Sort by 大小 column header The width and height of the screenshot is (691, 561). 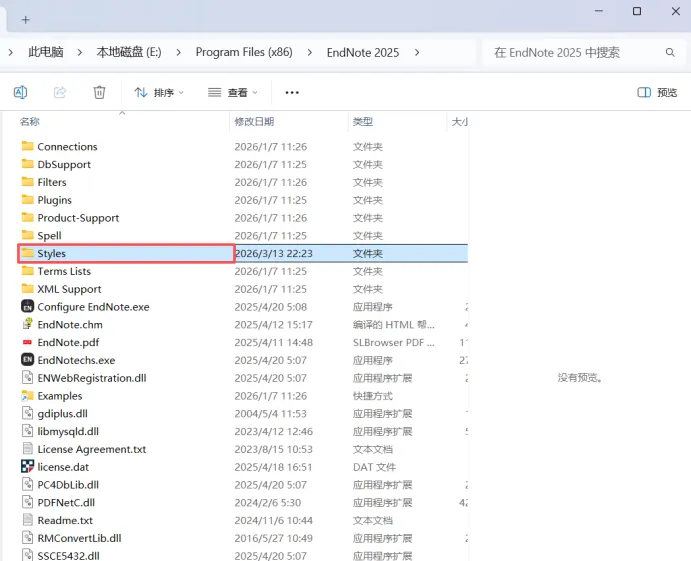pos(459,122)
